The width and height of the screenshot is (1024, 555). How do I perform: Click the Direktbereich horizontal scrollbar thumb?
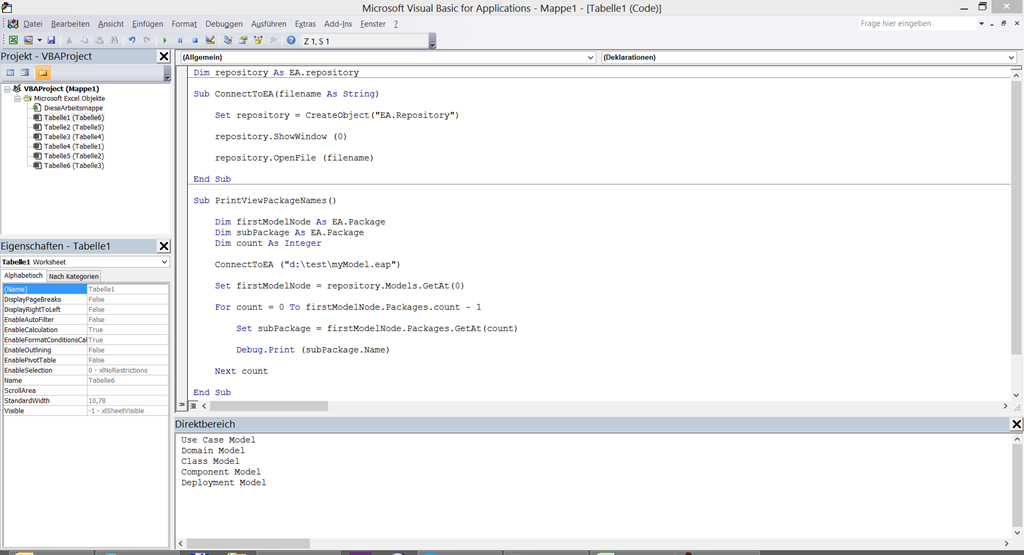click(249, 543)
